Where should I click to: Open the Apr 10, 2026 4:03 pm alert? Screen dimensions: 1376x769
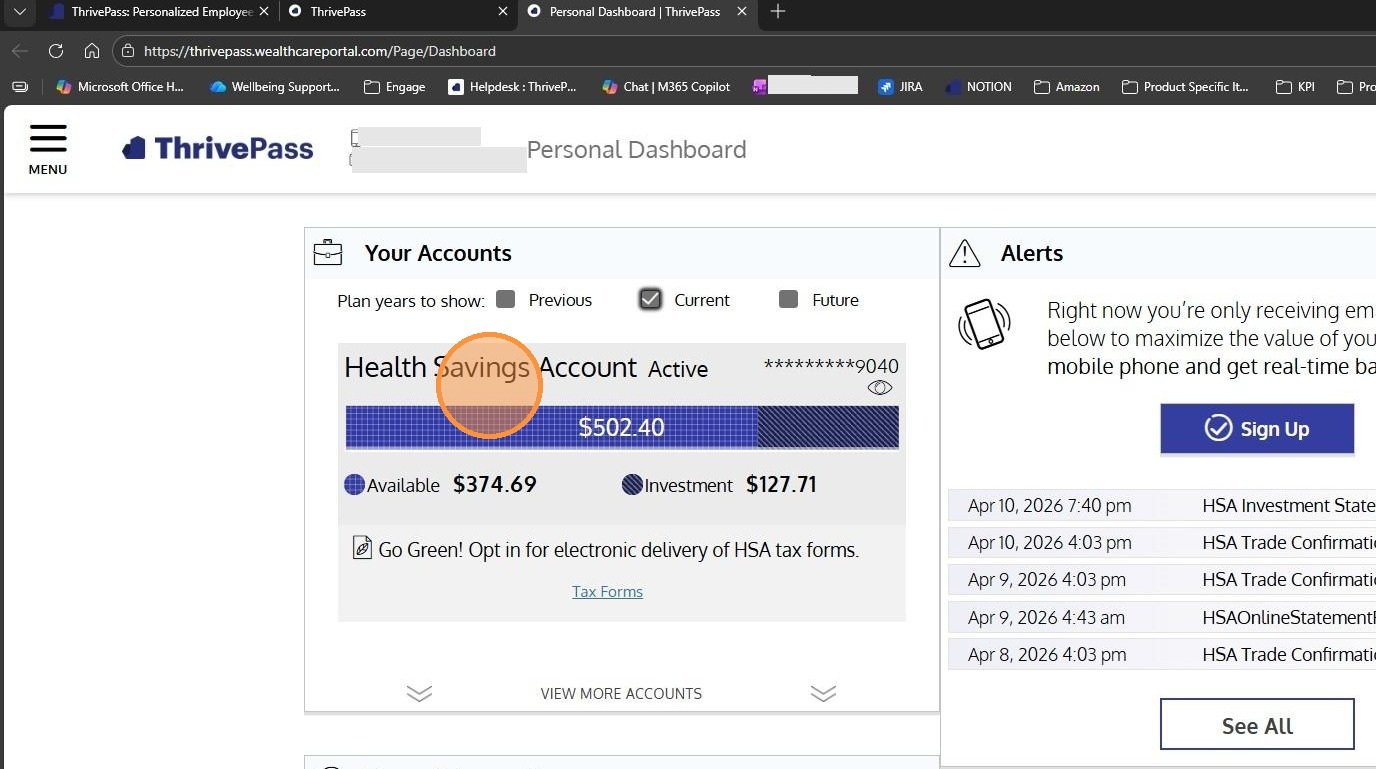(x=1162, y=542)
